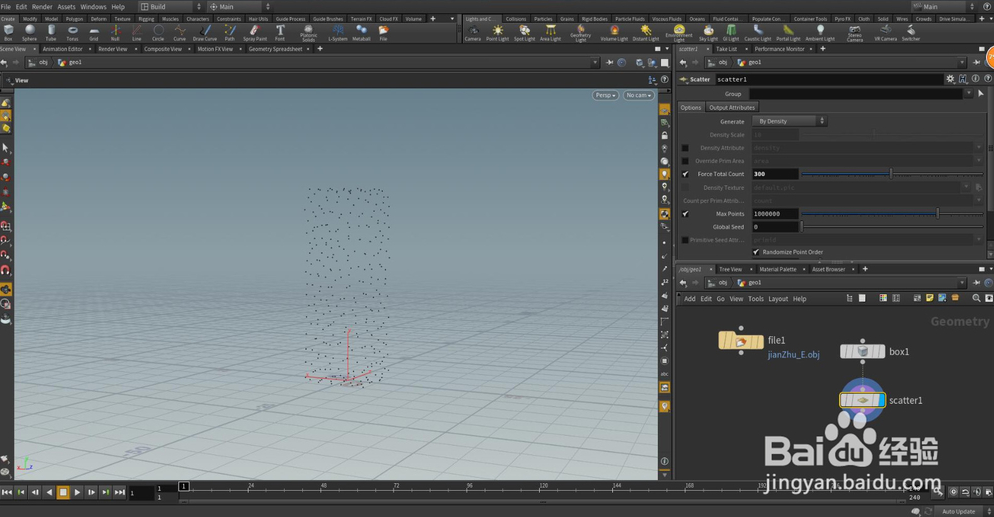Viewport: 994px width, 517px height.
Task: Disable the Force Total Count checkbox
Action: (x=685, y=174)
